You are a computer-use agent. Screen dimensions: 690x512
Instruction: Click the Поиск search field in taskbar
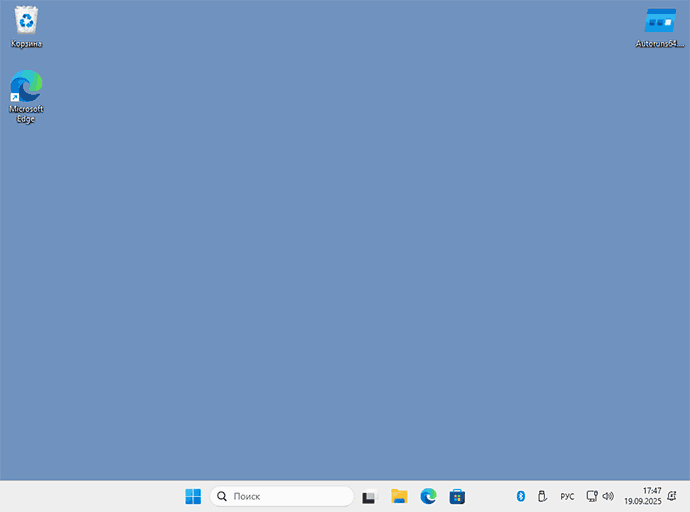pyautogui.click(x=290, y=496)
